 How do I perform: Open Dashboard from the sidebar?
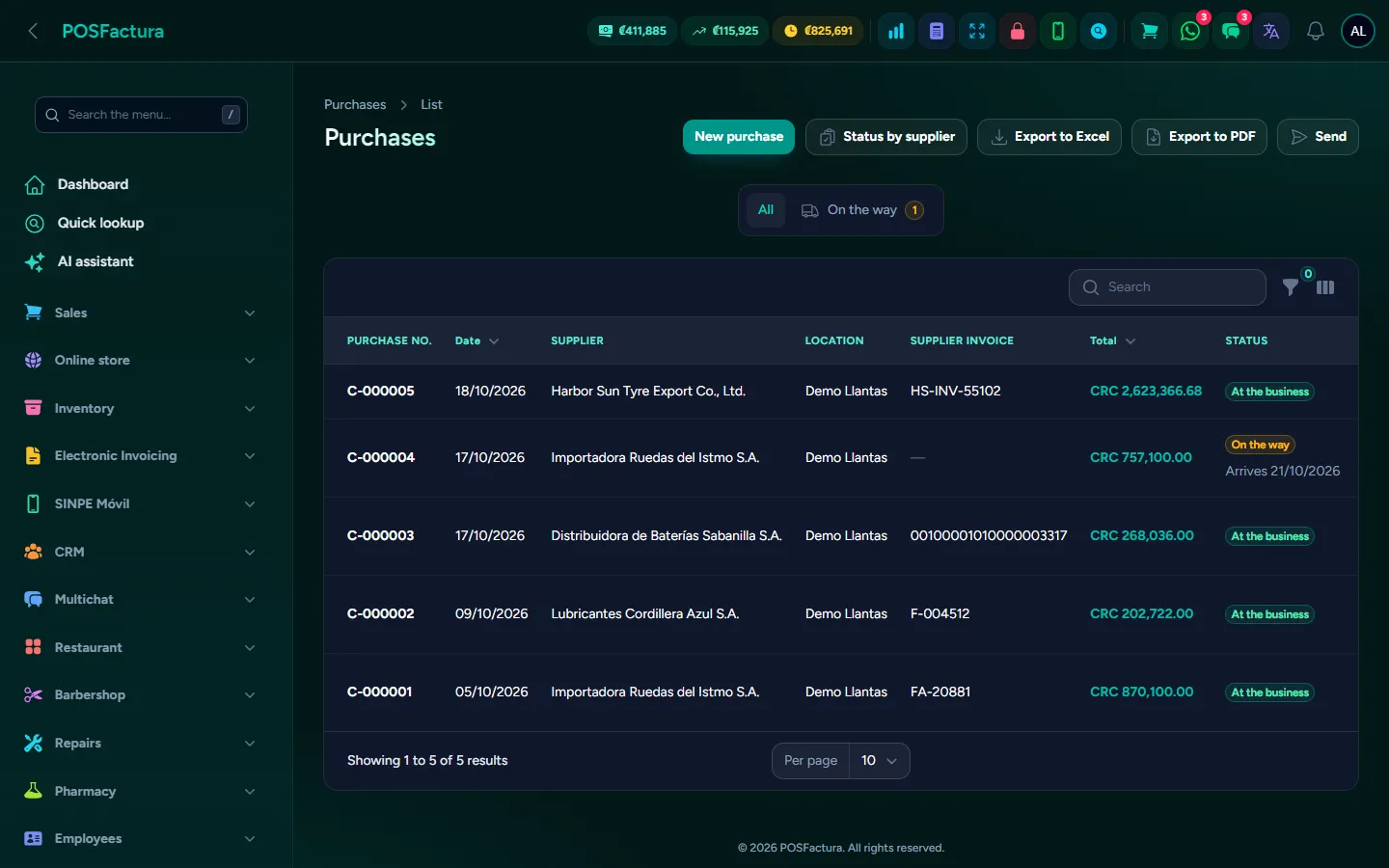pos(141,184)
